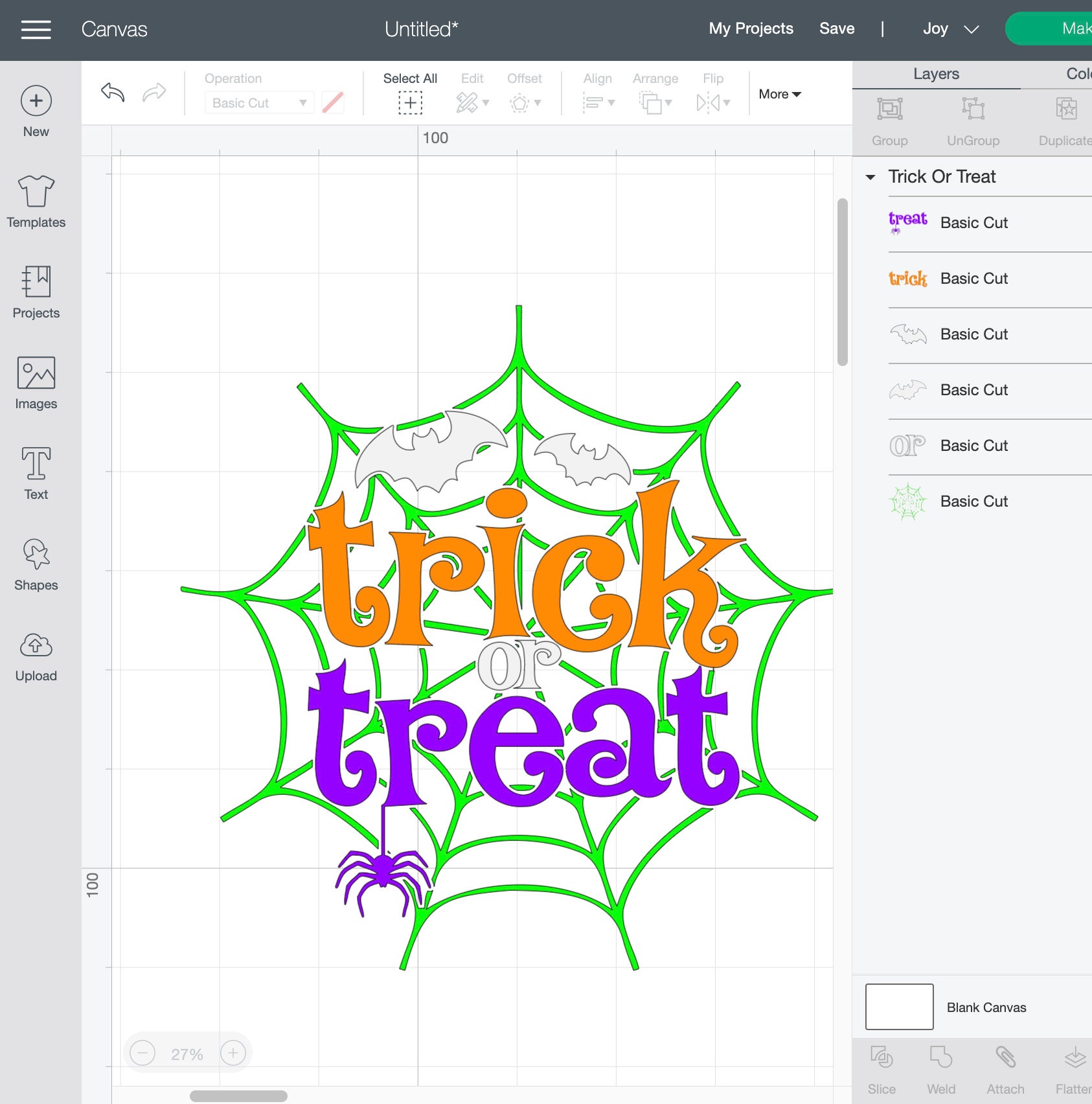Open the Offset dropdown
The height and width of the screenshot is (1104, 1092).
point(525,102)
